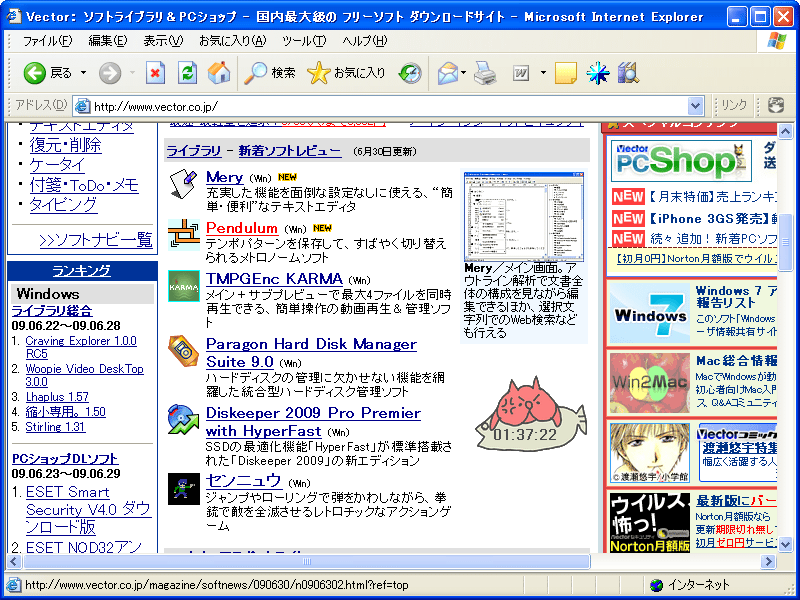
Task: Click the Vector PCShop banner
Action: coord(682,161)
